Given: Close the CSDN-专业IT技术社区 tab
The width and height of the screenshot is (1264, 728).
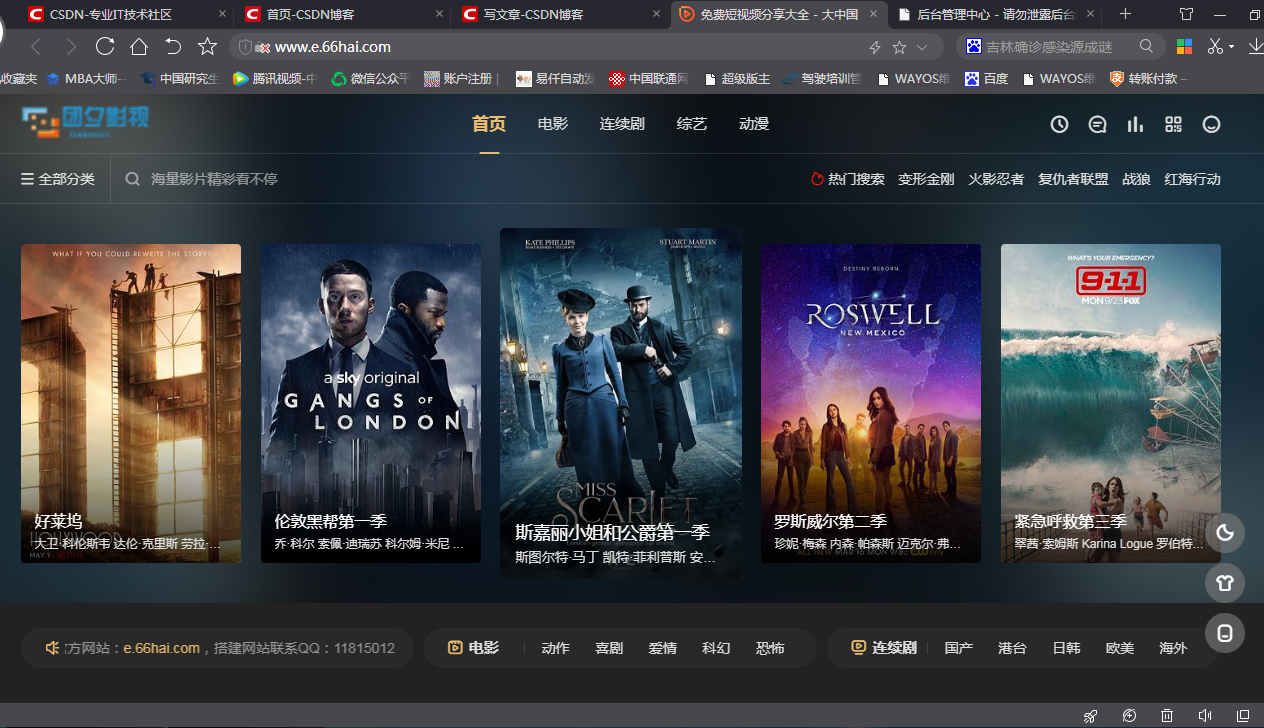Looking at the screenshot, I should [223, 14].
